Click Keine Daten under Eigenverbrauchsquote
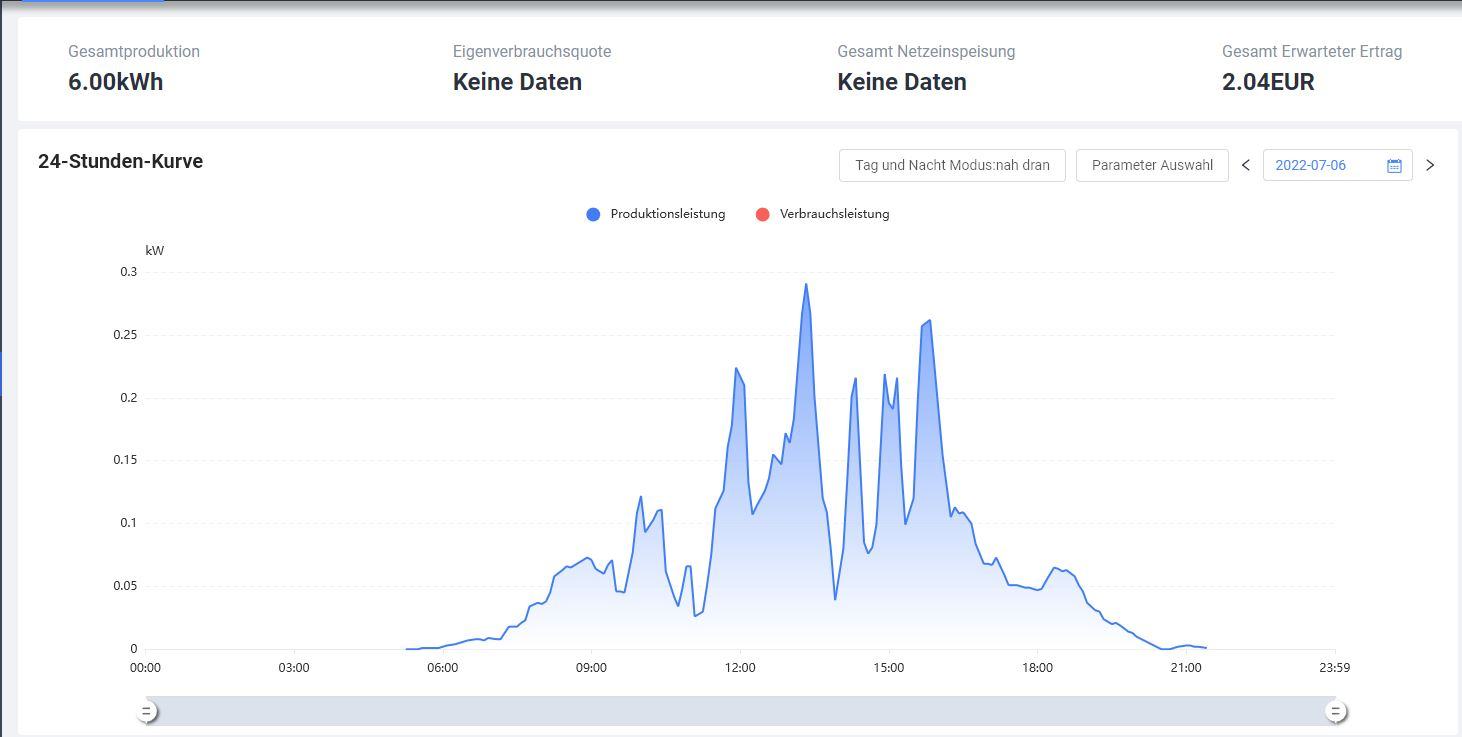1462x737 pixels. click(x=517, y=82)
